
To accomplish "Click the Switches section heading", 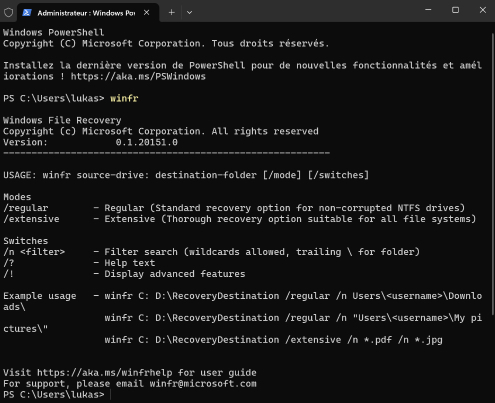I will [26, 241].
